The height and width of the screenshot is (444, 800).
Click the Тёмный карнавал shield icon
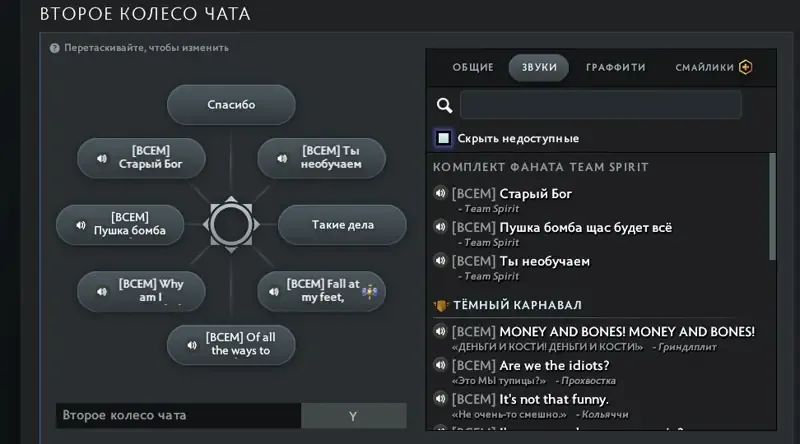(x=440, y=305)
